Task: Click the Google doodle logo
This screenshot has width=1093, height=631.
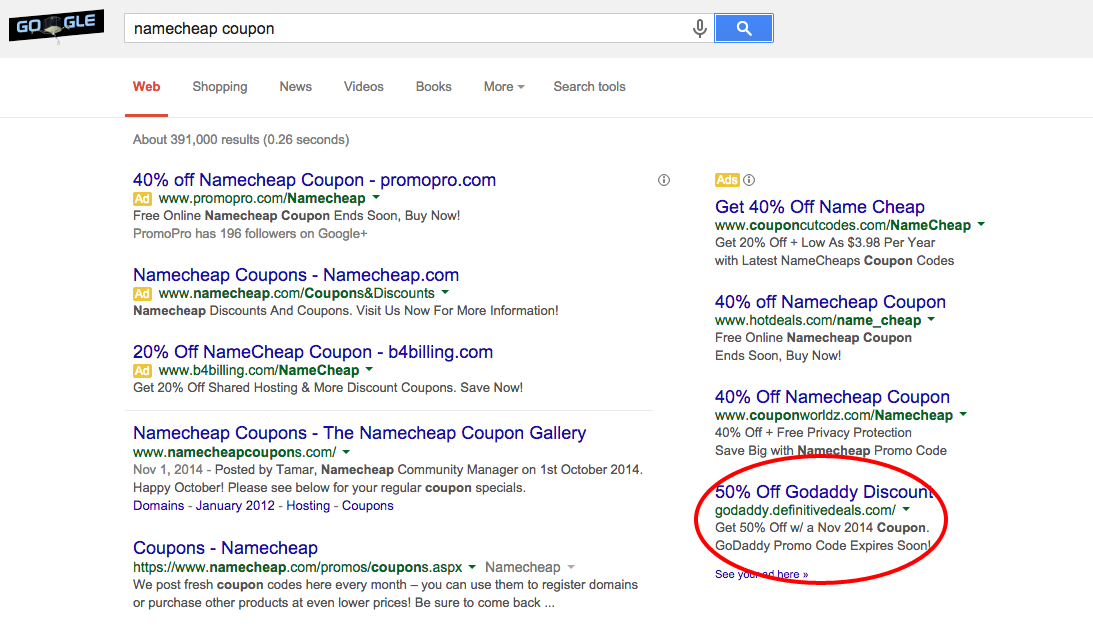Action: [x=56, y=26]
